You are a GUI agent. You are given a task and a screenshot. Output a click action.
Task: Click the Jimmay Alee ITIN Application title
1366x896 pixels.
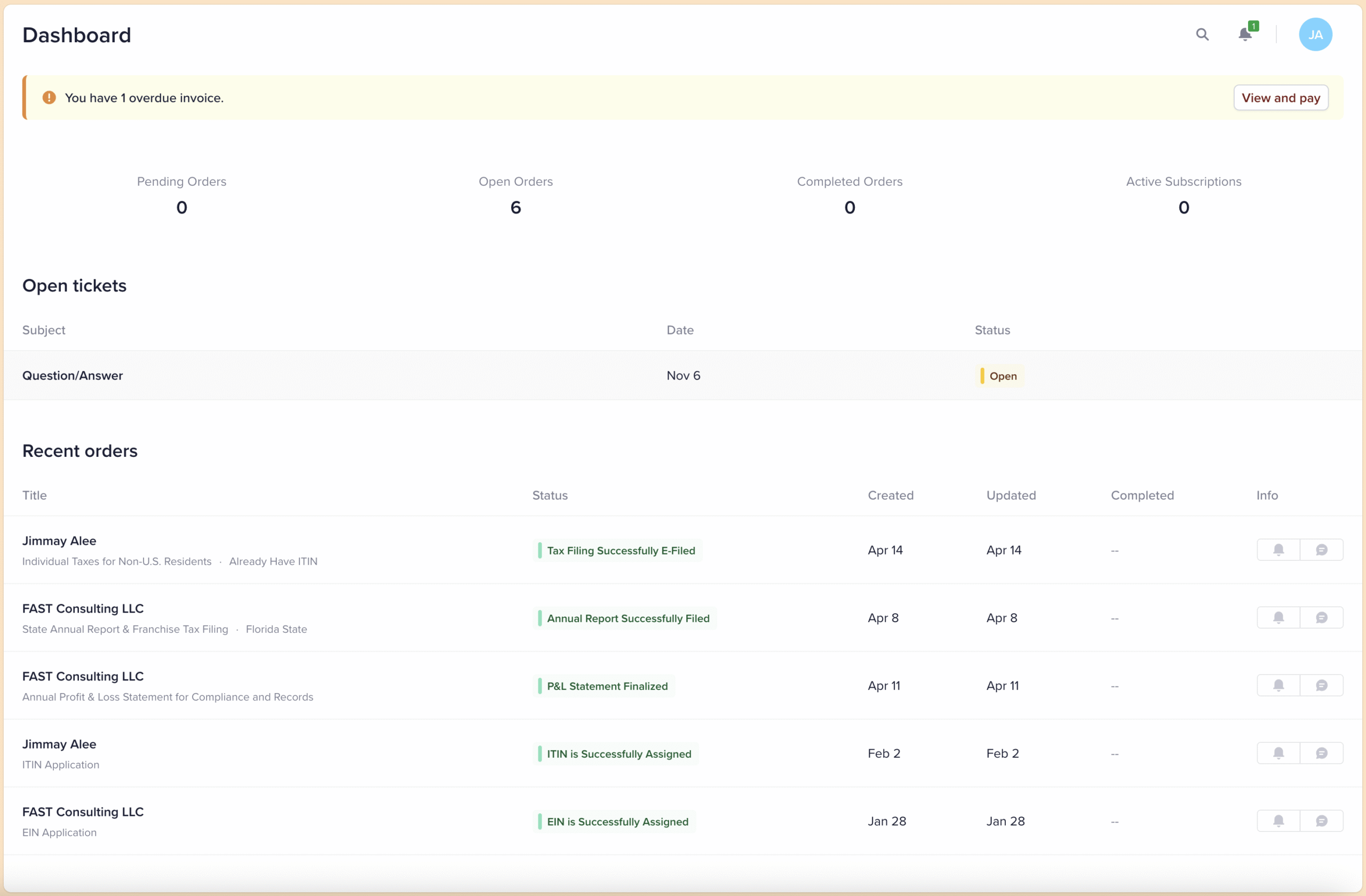(59, 744)
